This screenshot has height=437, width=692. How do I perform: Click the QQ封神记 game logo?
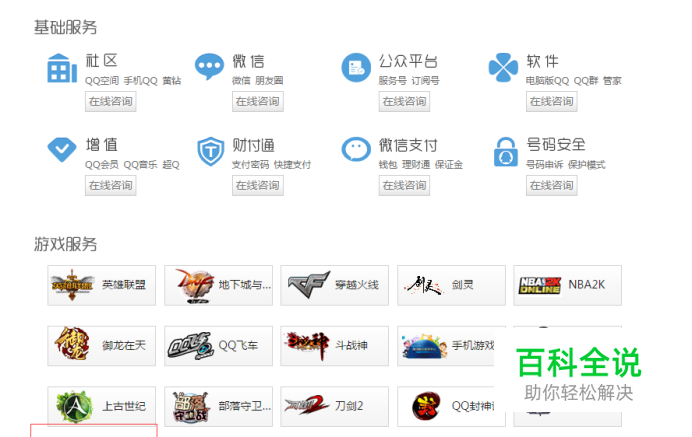click(426, 406)
